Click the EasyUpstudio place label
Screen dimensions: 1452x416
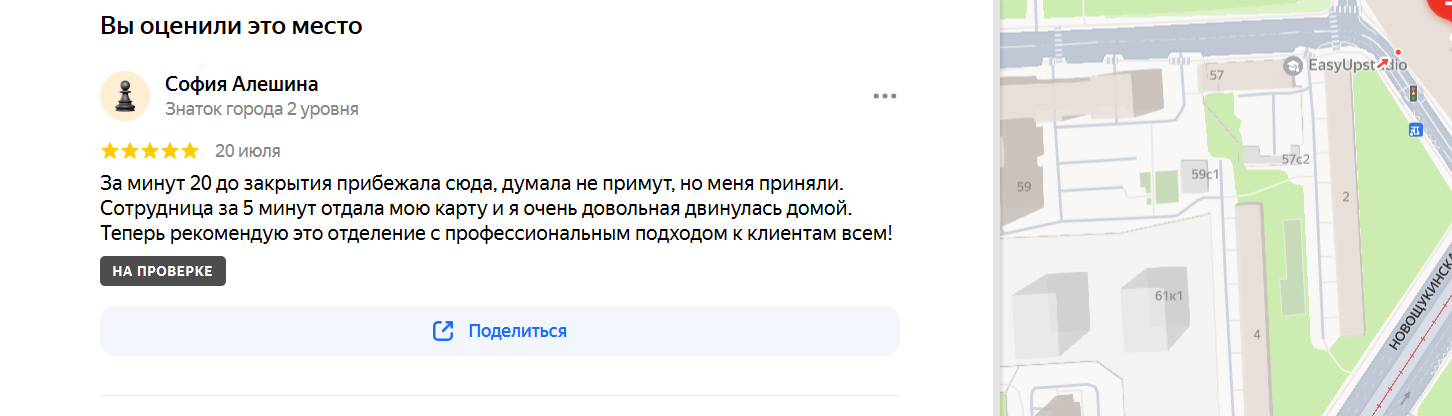[x=1357, y=65]
